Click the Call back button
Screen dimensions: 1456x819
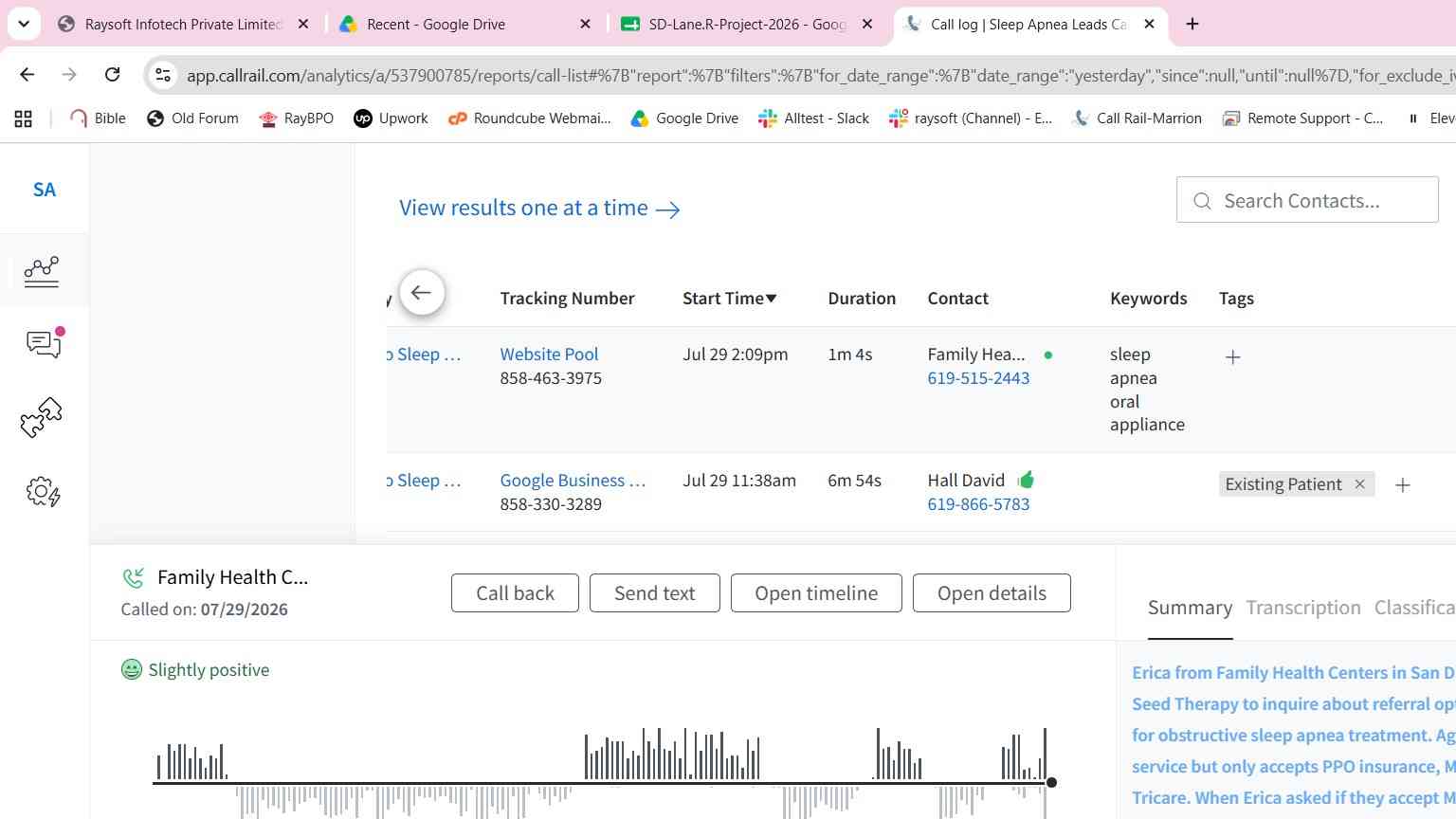click(515, 593)
